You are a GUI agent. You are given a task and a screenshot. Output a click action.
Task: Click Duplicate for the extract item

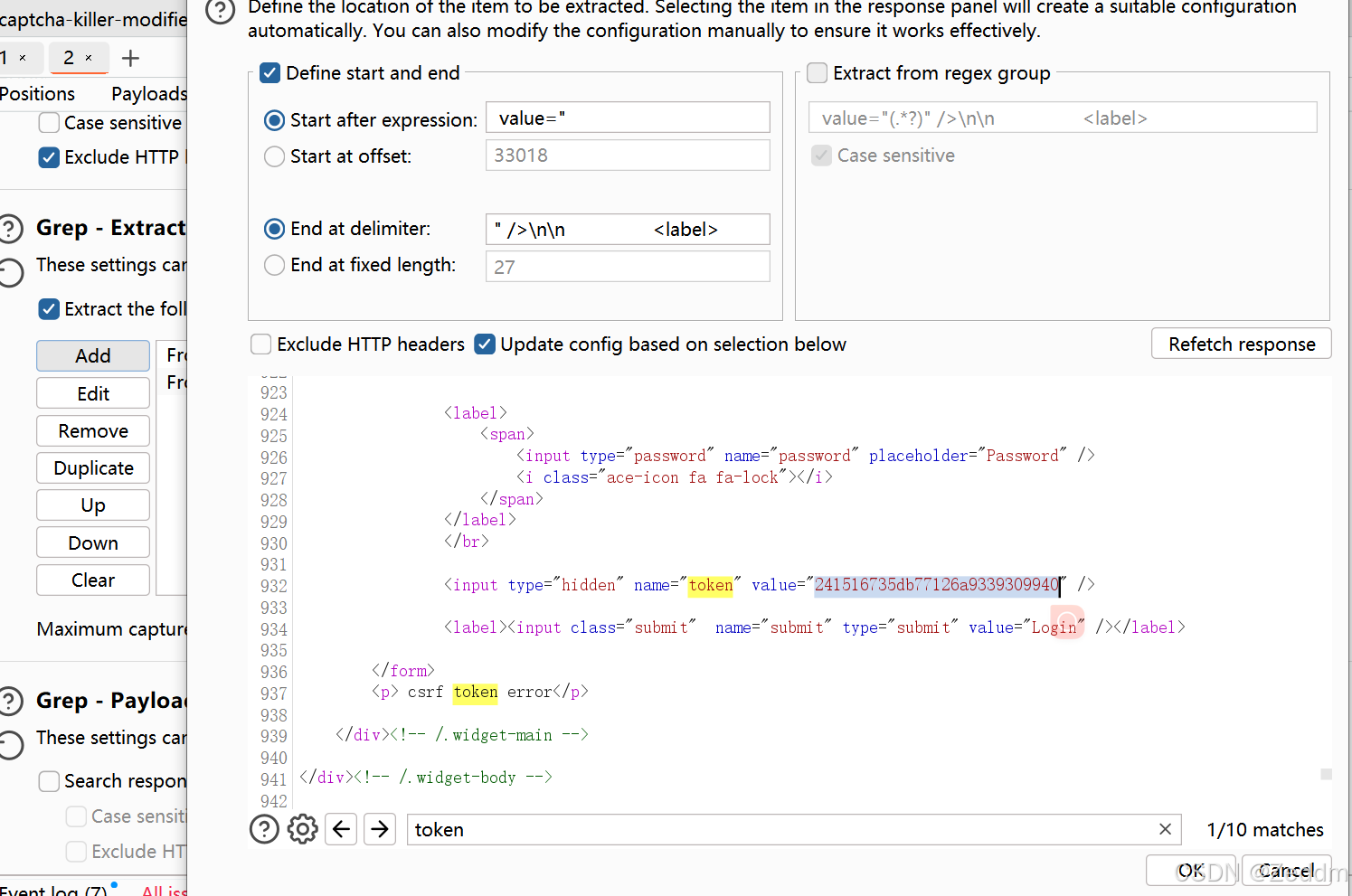(93, 468)
